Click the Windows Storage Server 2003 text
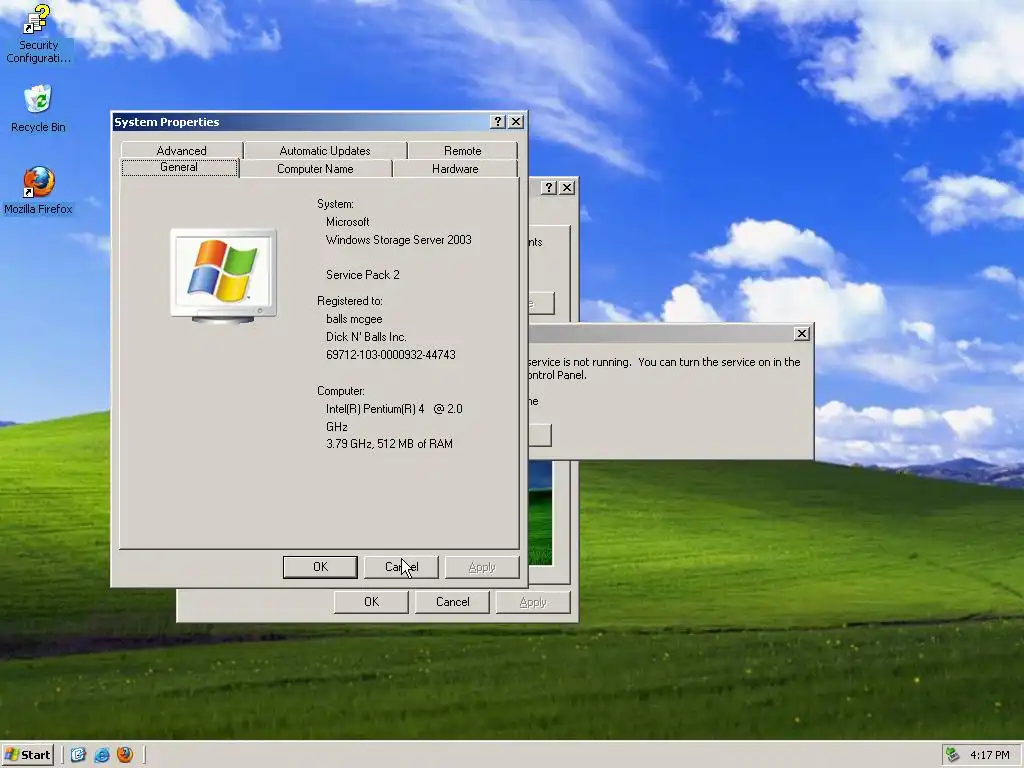 (398, 240)
